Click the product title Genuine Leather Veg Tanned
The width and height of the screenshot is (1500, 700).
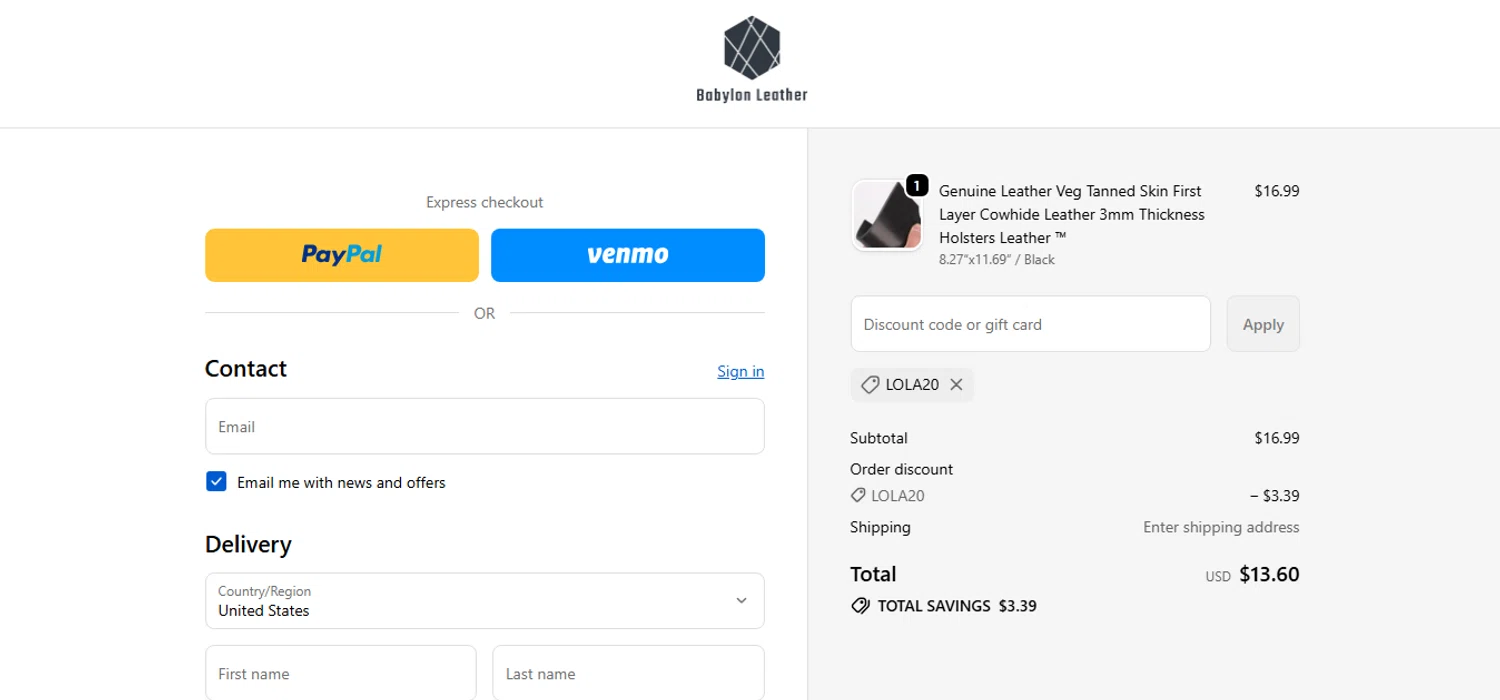(1072, 214)
